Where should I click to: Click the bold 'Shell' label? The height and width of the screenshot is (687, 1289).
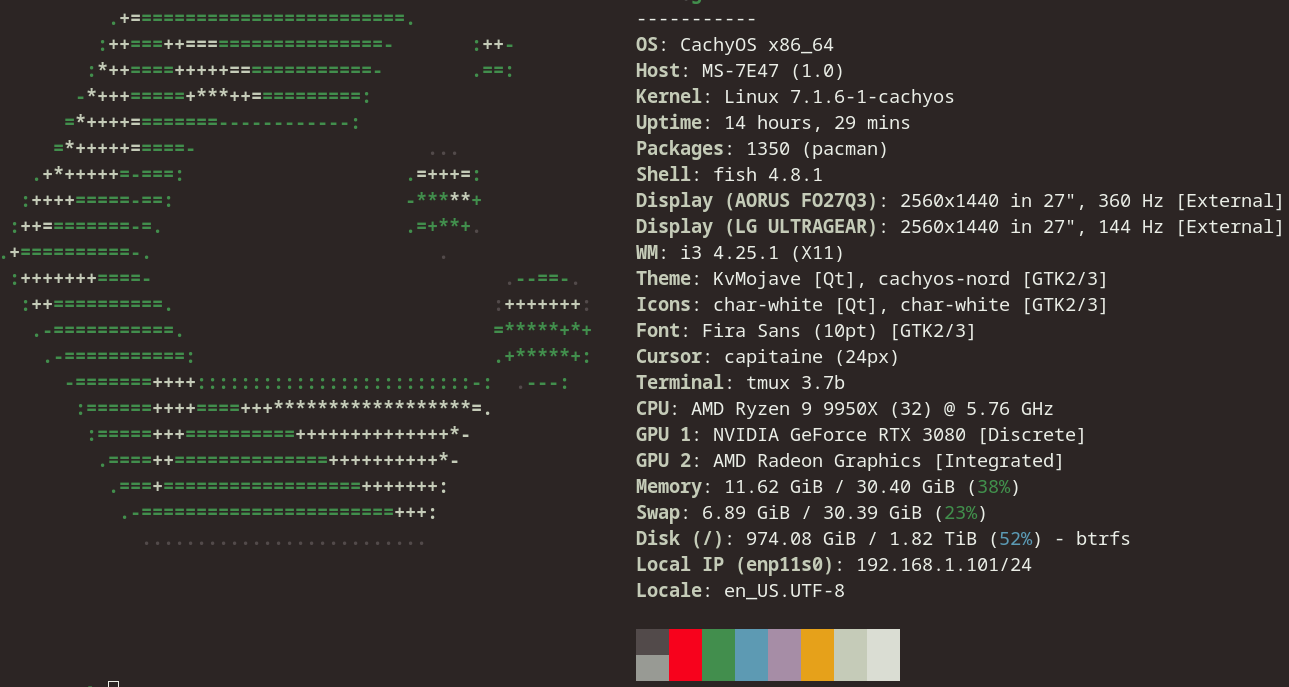pos(663,175)
